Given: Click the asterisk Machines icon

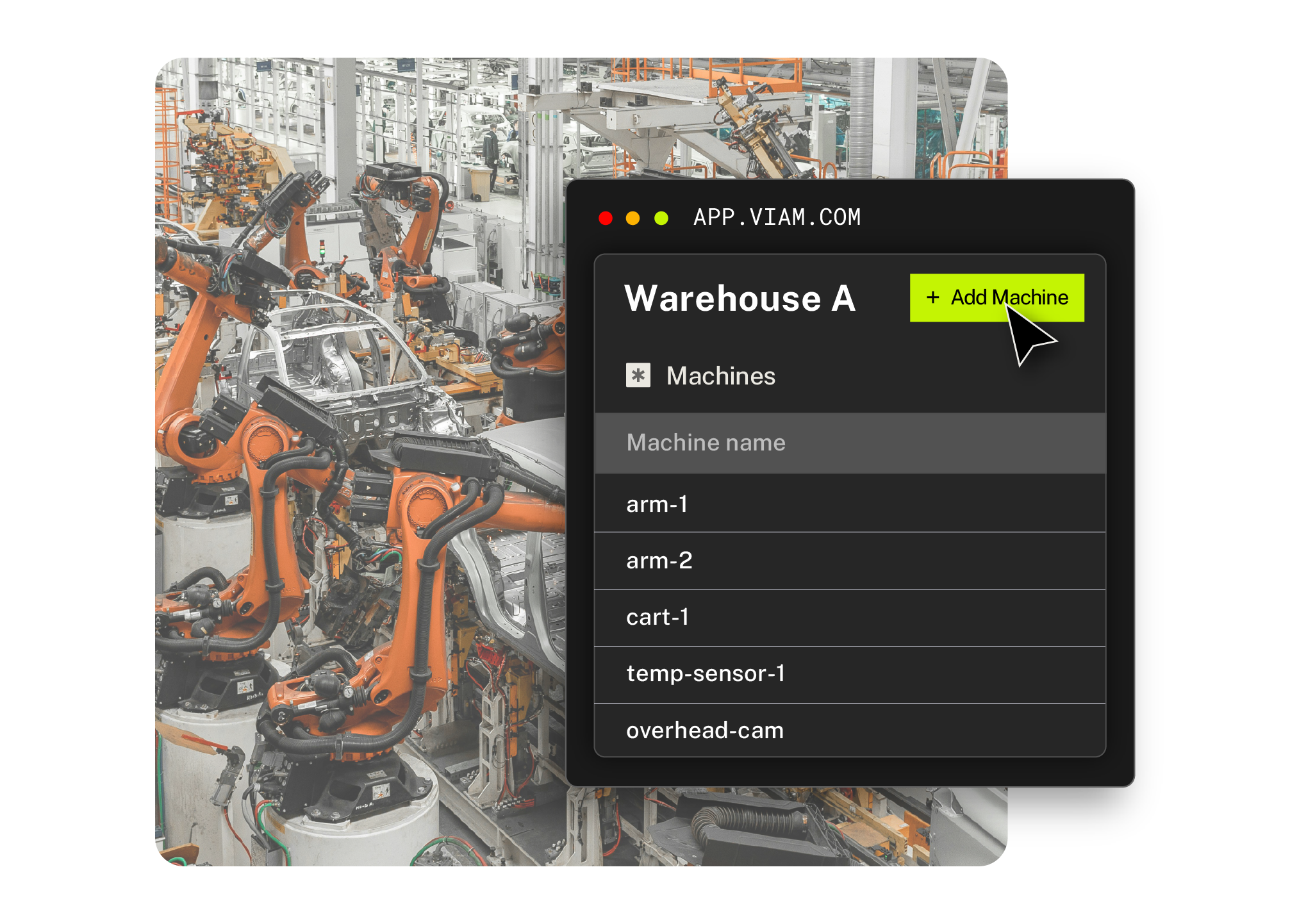Looking at the screenshot, I should coord(638,375).
